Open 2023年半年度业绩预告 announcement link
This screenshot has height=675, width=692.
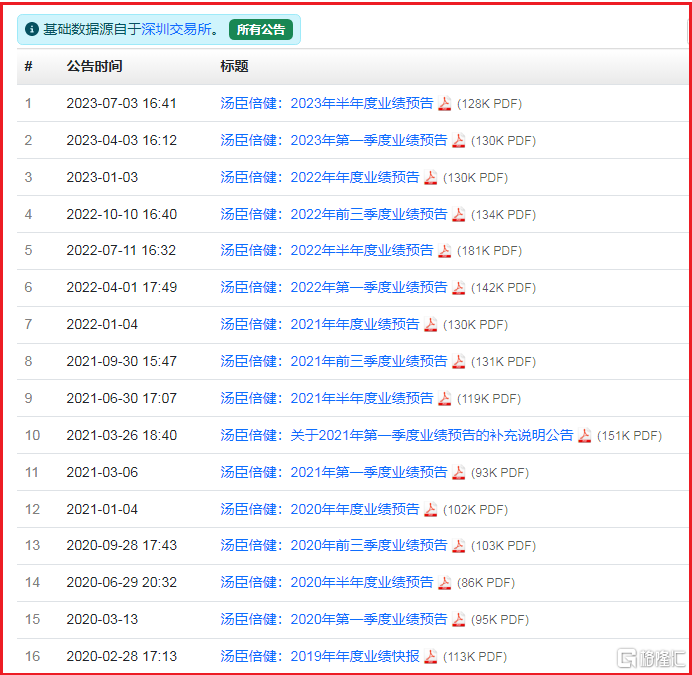point(327,103)
